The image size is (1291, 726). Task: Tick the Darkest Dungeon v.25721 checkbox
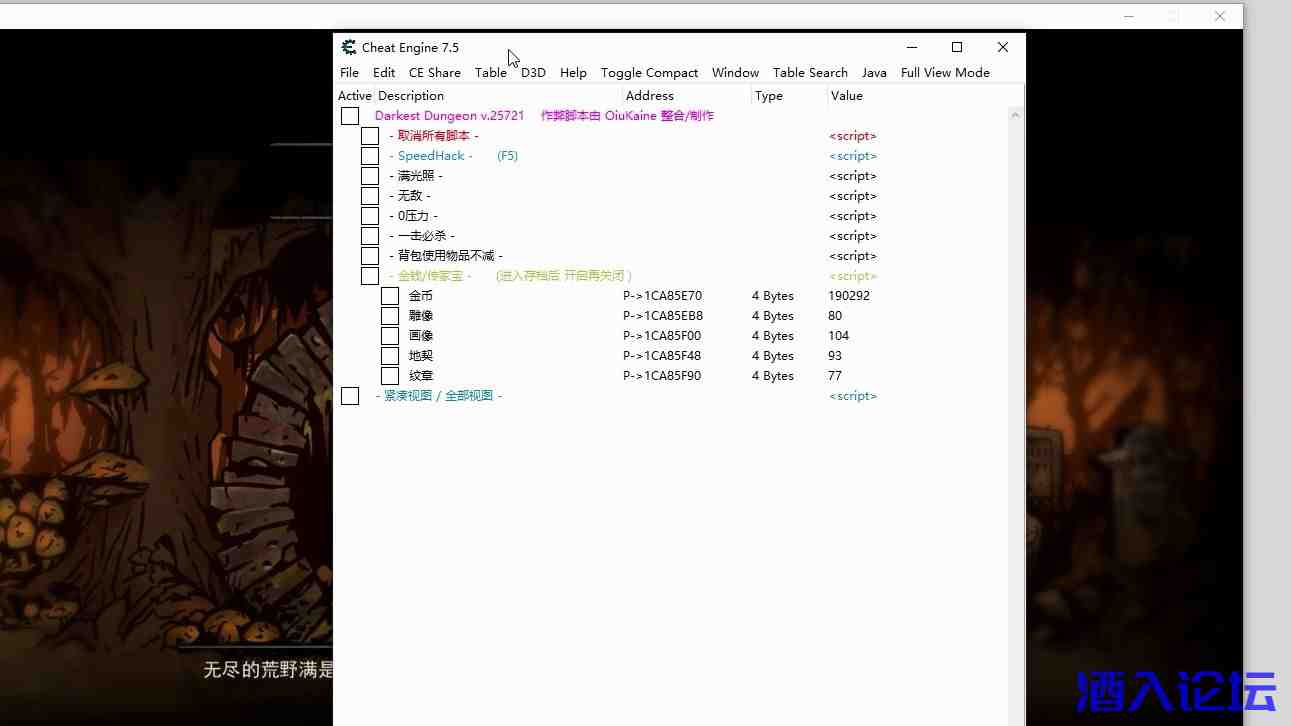pos(350,116)
